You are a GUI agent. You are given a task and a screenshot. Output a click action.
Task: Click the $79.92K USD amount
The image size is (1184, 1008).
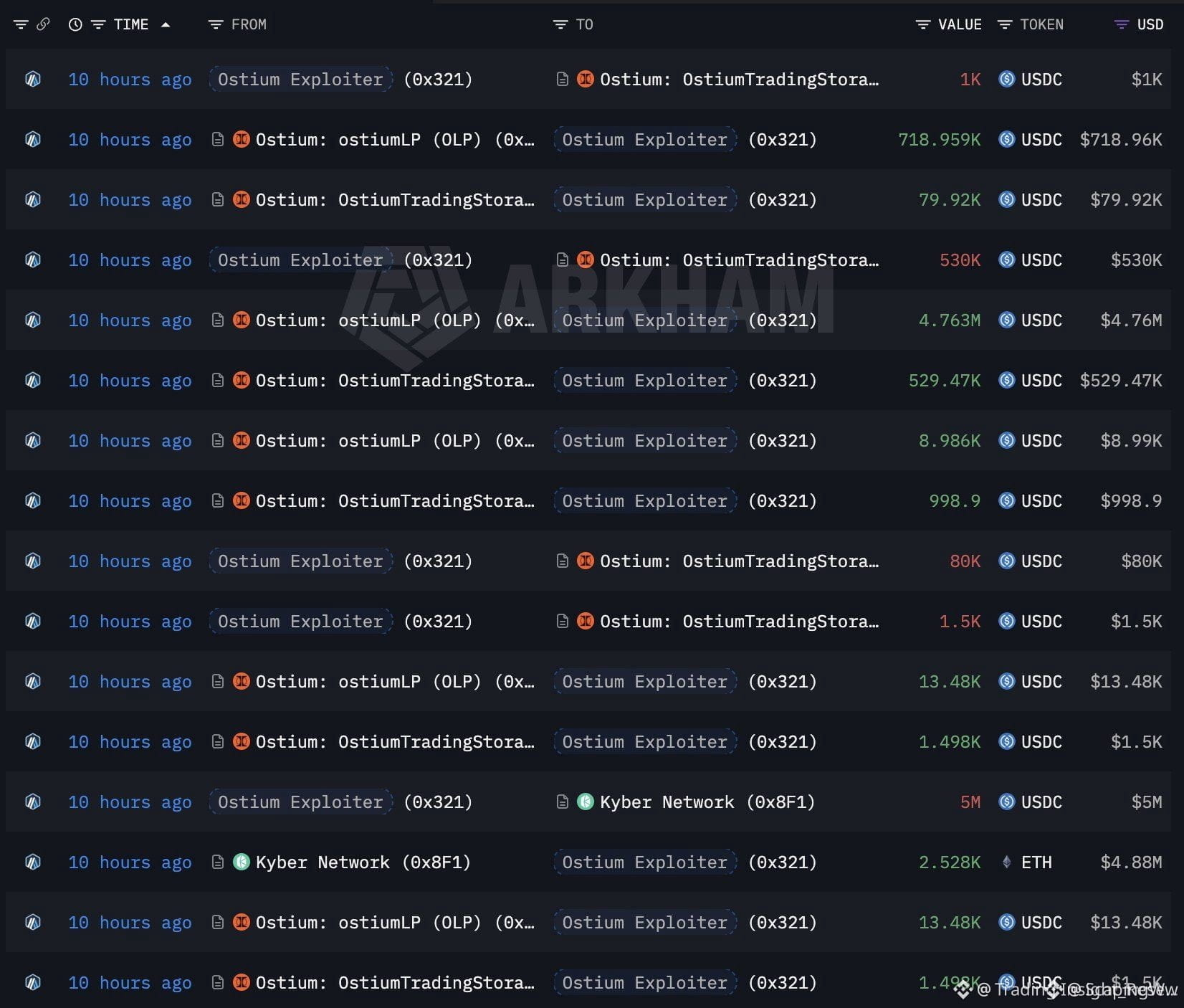tap(1126, 199)
